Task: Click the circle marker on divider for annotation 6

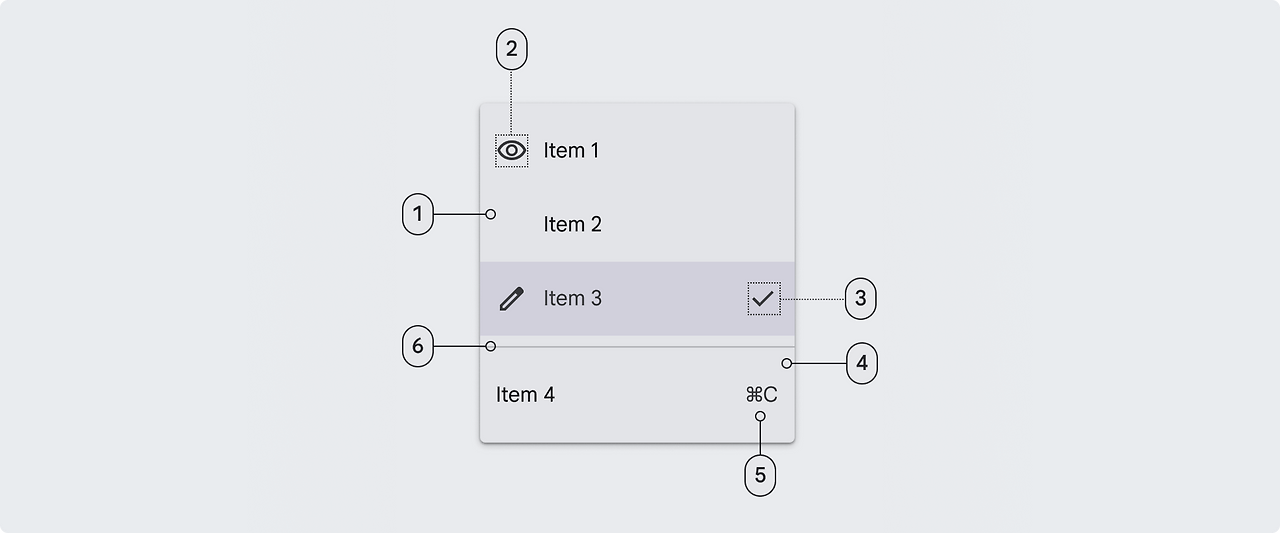Action: tap(490, 347)
